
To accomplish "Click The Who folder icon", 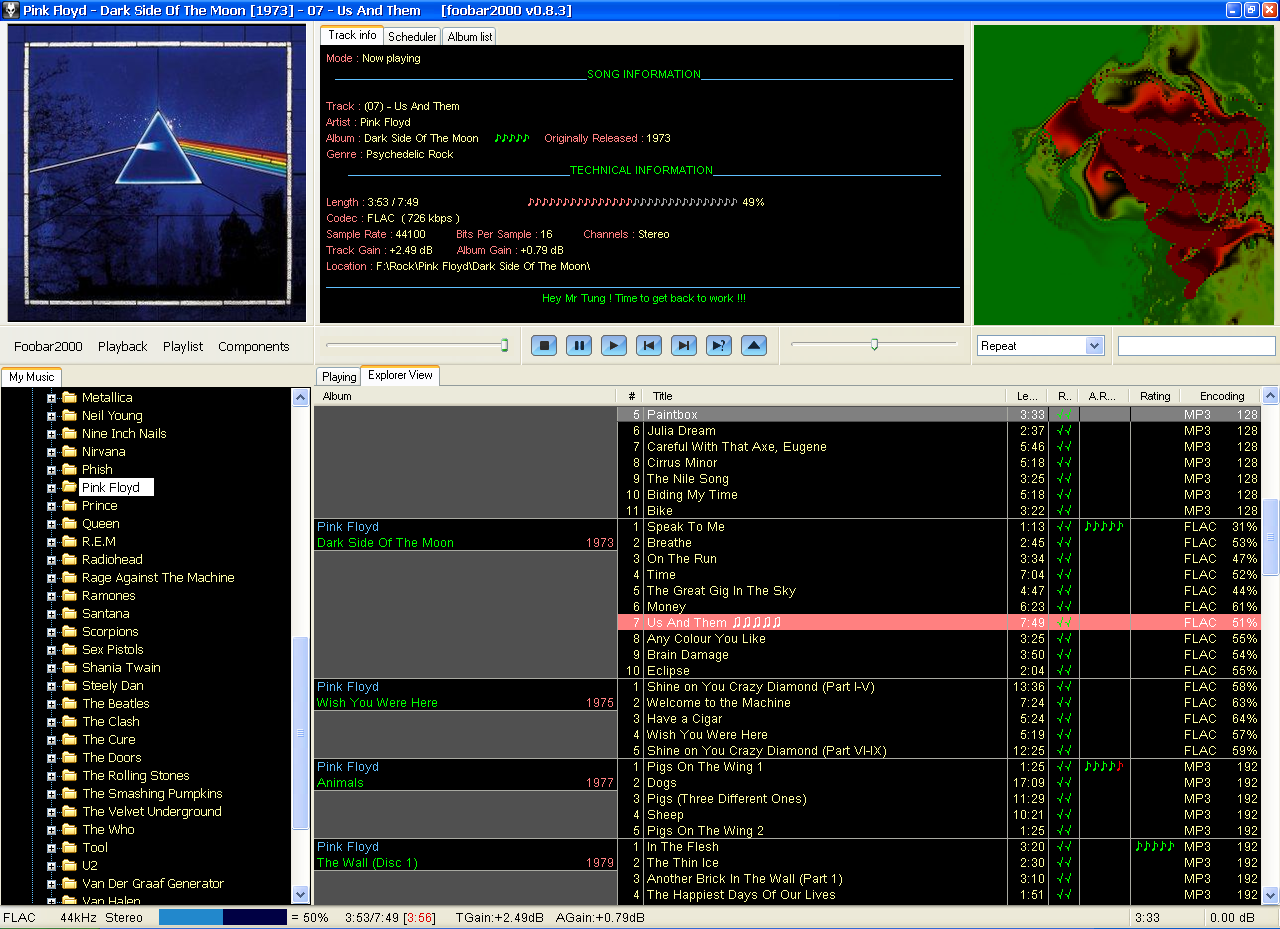I will pyautogui.click(x=69, y=829).
